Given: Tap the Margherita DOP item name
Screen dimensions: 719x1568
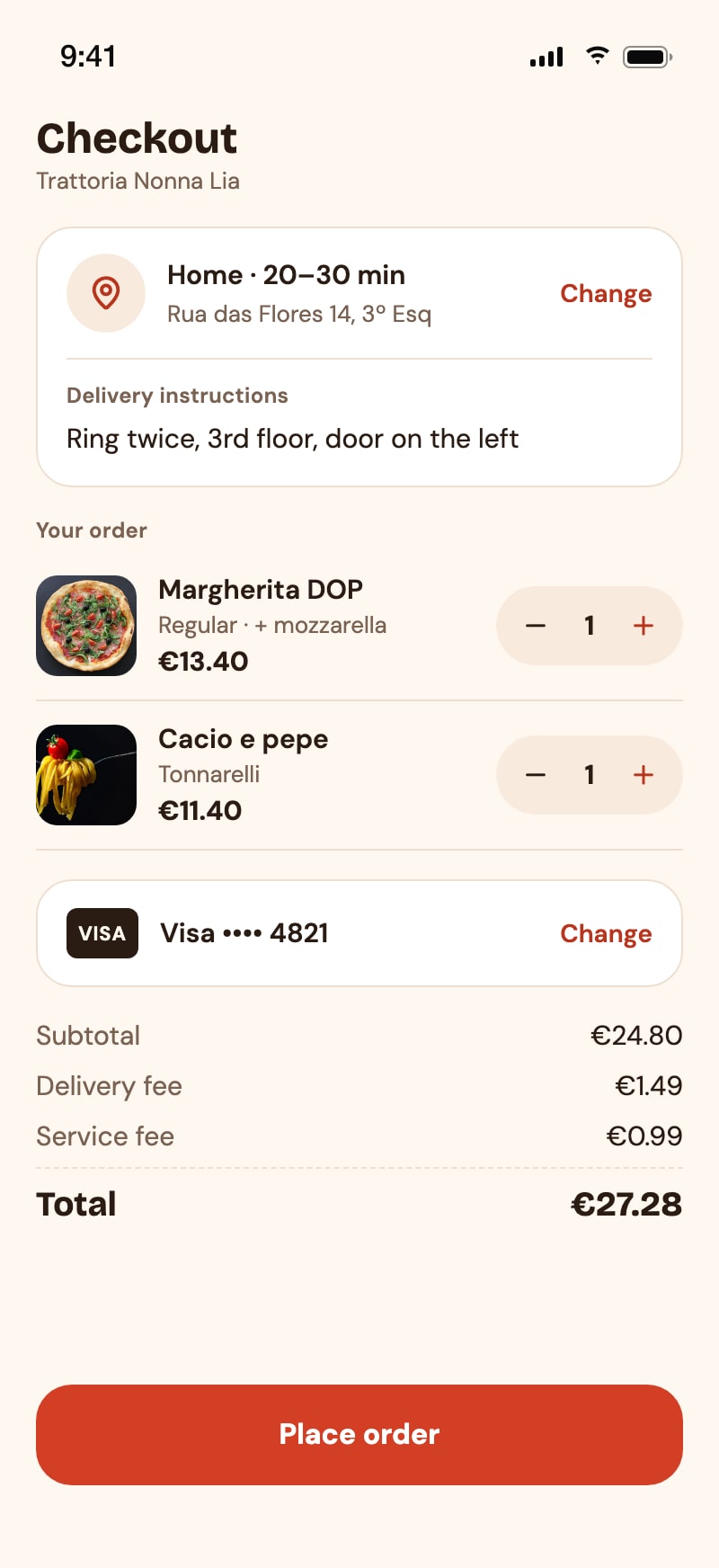Looking at the screenshot, I should coord(261,590).
